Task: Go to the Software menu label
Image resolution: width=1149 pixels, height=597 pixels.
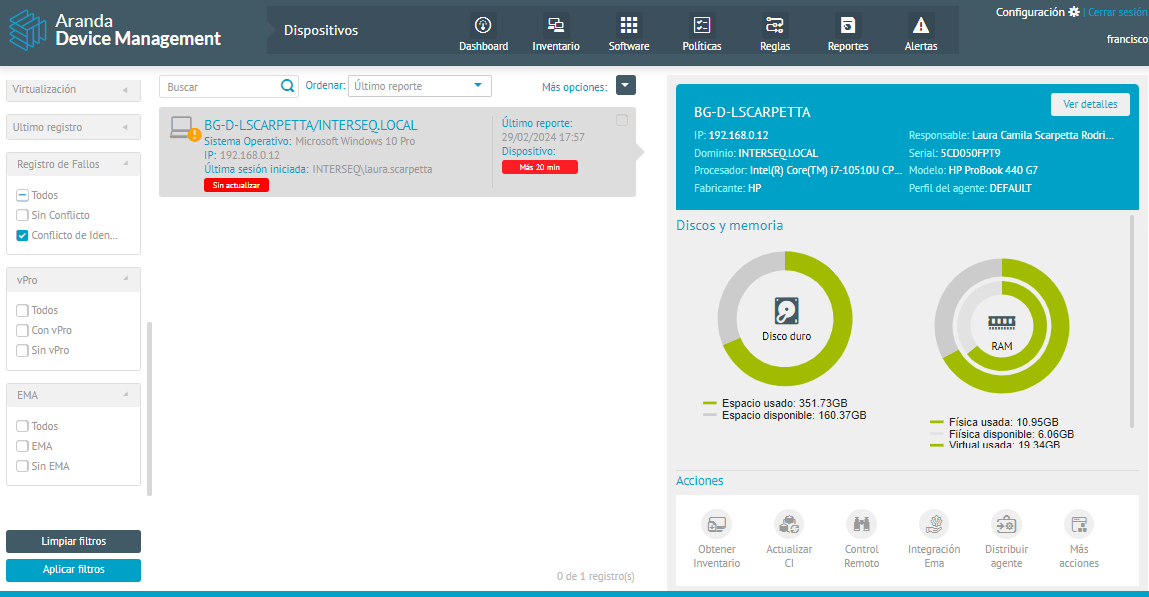Action: (x=629, y=46)
